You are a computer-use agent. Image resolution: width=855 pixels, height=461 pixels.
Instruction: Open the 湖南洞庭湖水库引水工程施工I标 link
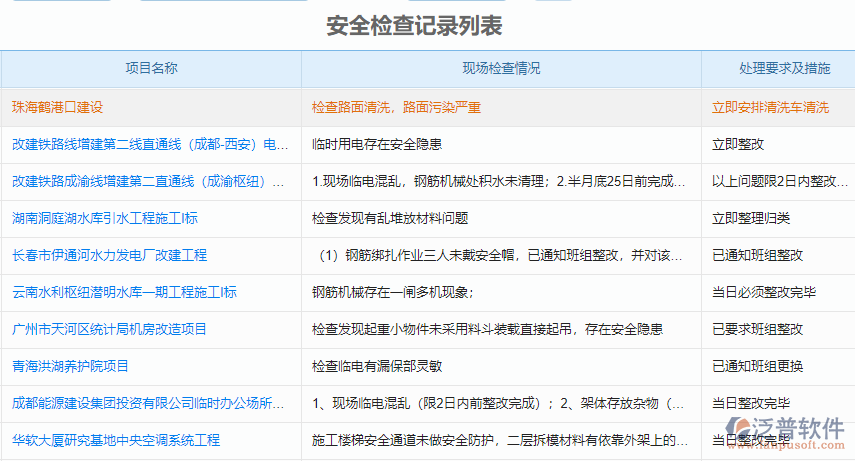pos(105,218)
